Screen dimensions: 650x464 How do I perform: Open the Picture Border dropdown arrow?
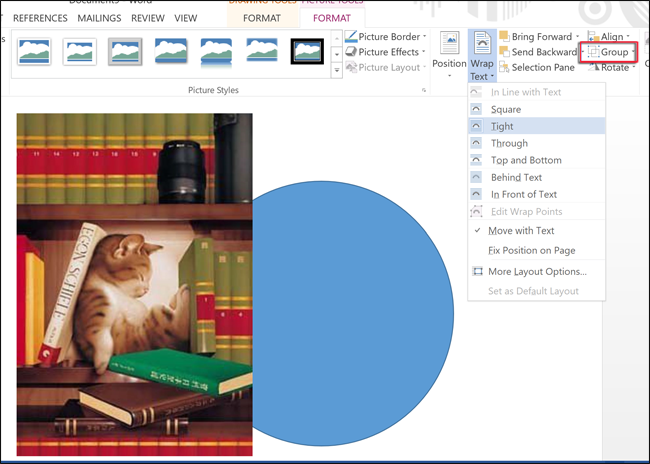(424, 36)
